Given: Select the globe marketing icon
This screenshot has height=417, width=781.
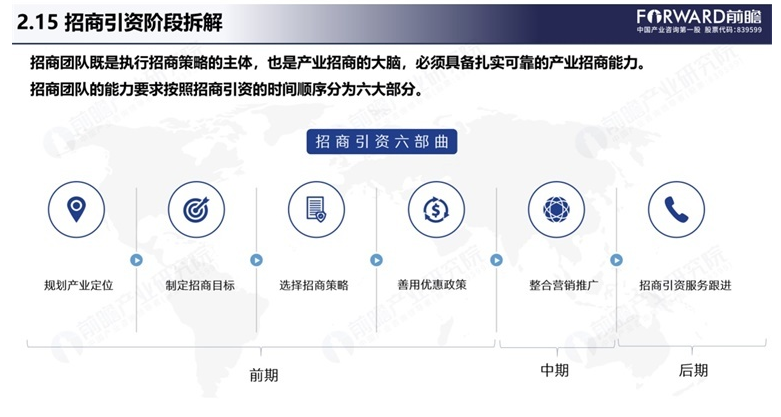Looking at the screenshot, I should (x=556, y=209).
